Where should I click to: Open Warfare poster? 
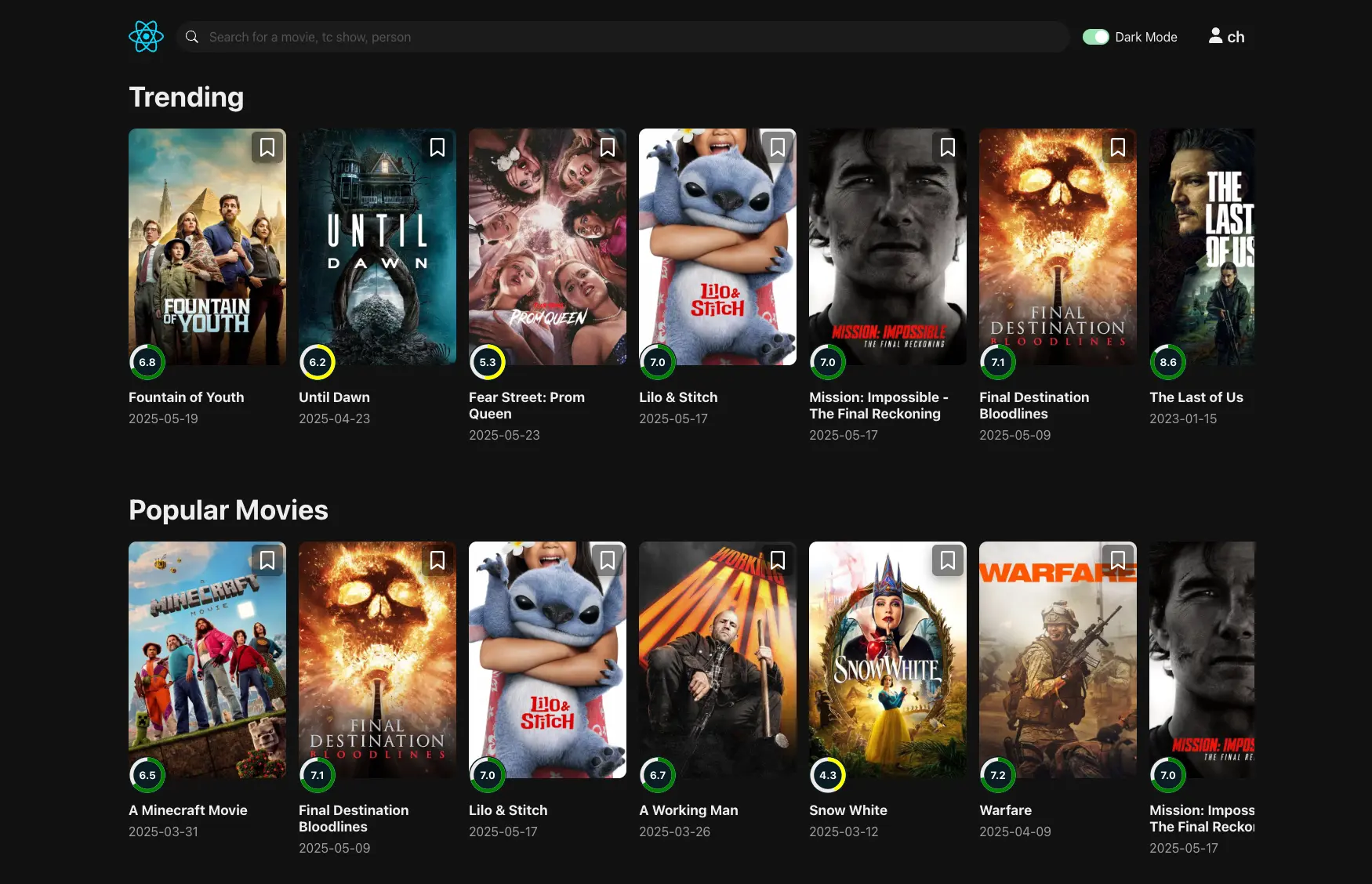click(x=1058, y=660)
